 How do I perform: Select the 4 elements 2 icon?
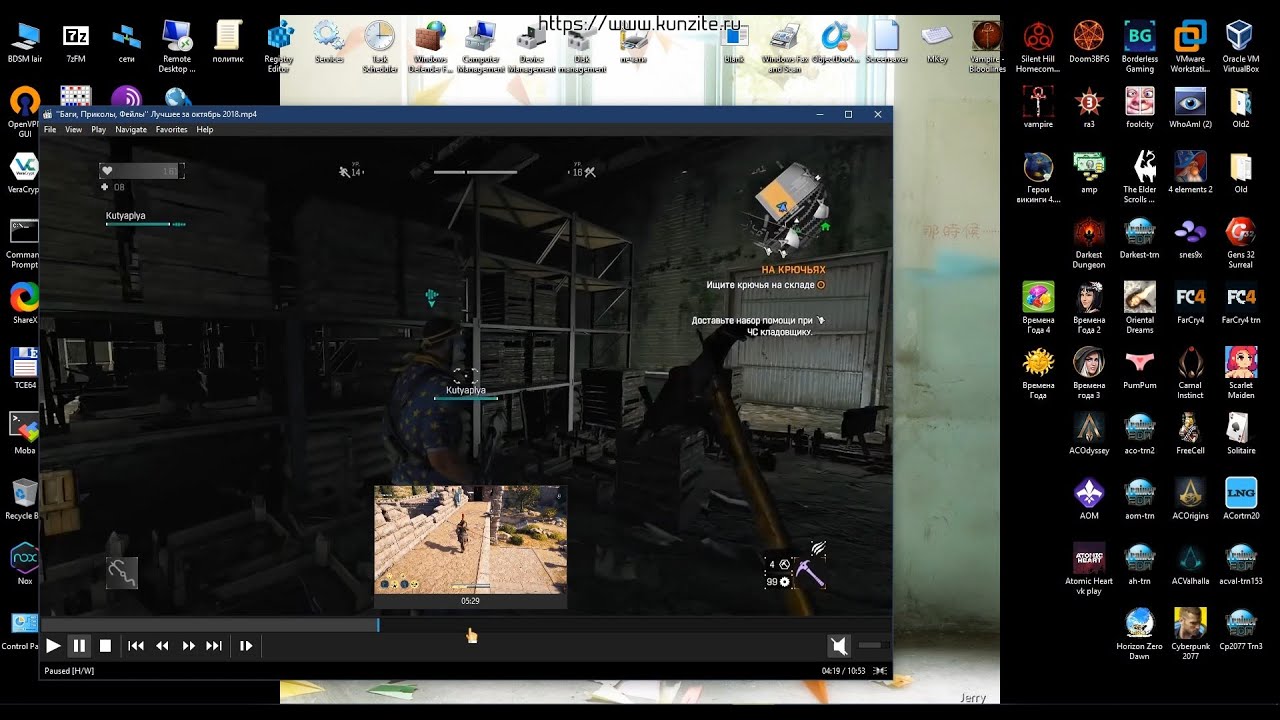click(1190, 173)
